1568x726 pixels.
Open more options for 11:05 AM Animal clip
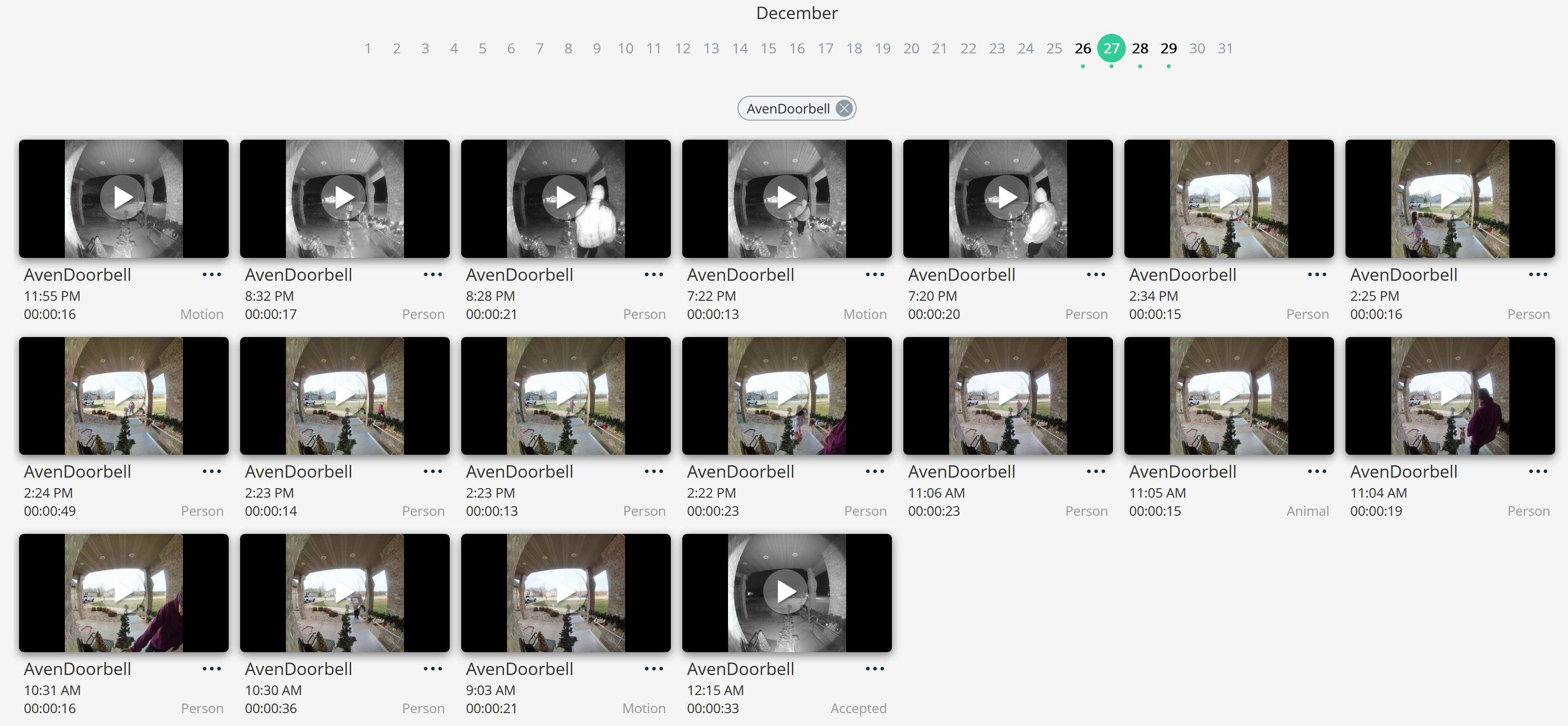tap(1316, 471)
